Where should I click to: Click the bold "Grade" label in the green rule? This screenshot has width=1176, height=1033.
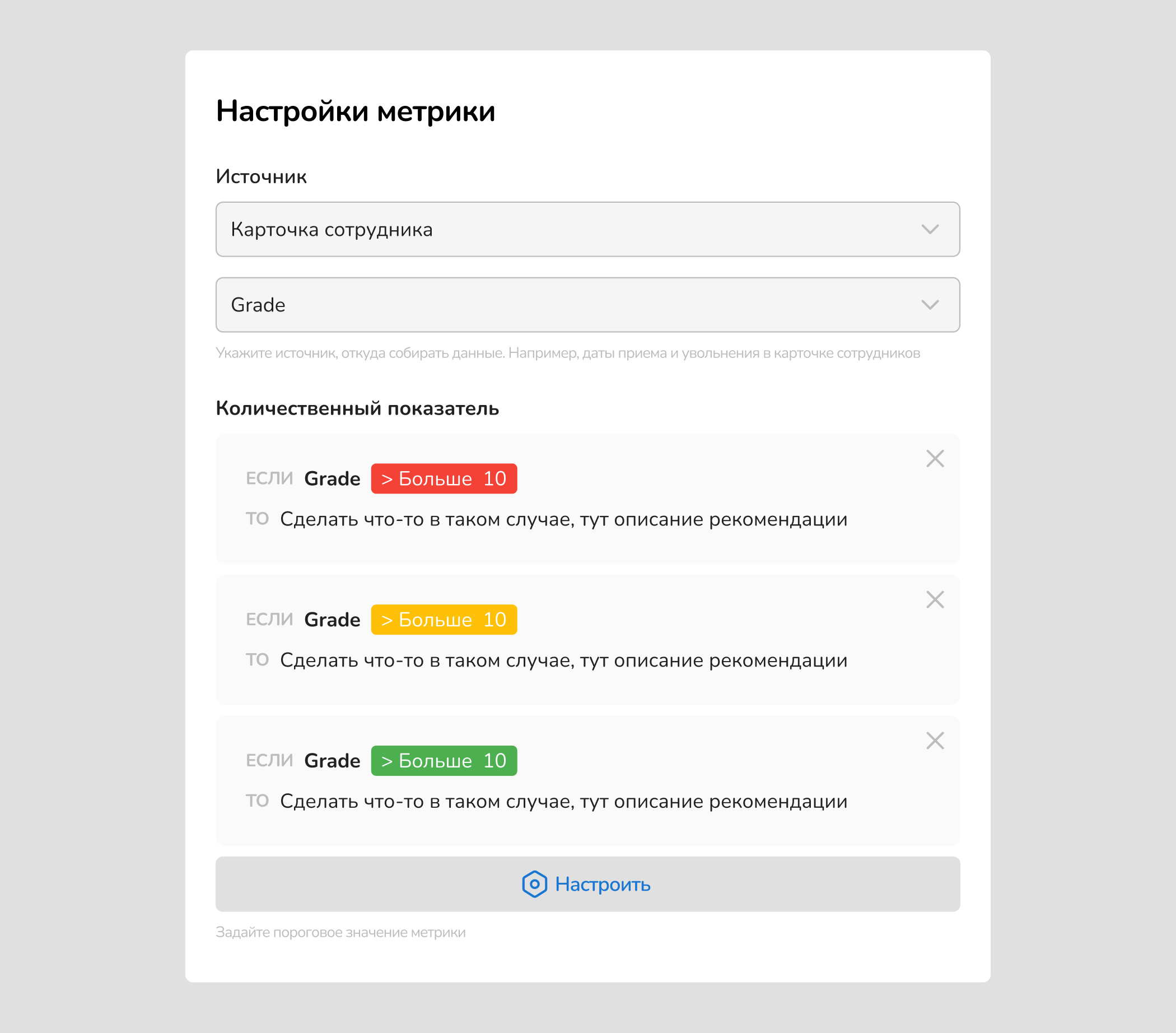coord(332,761)
